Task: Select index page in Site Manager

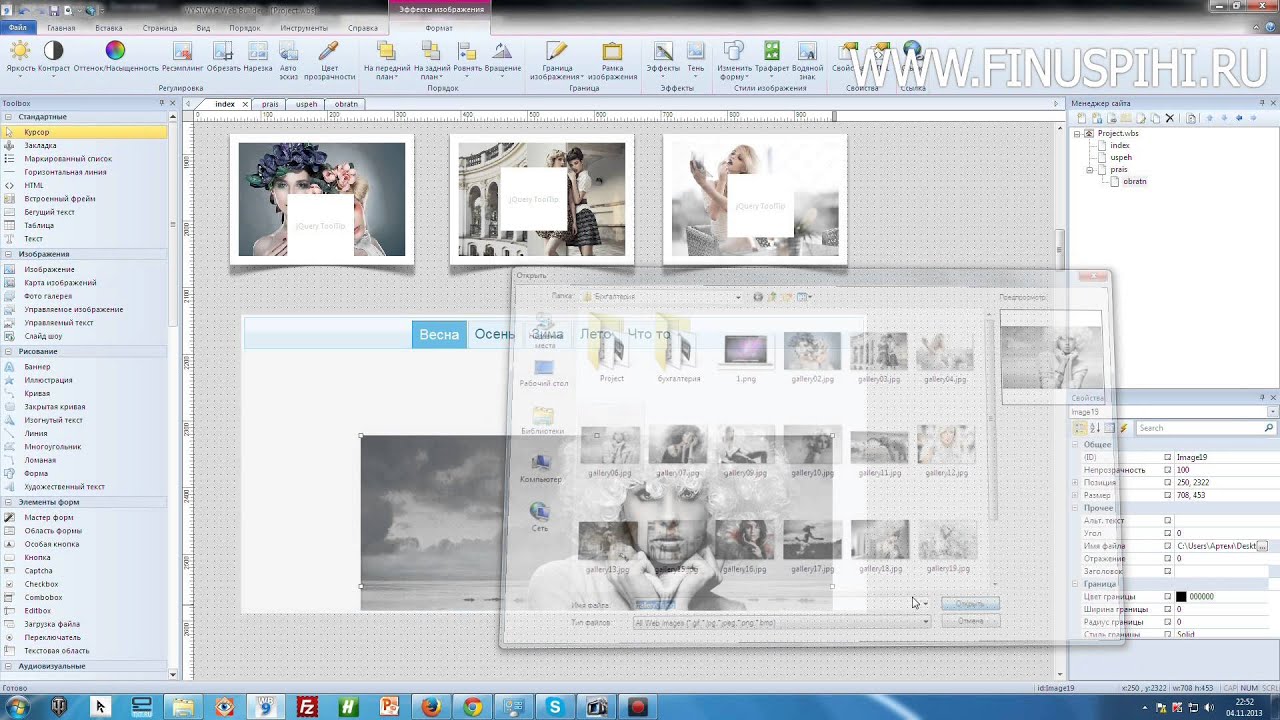Action: click(1119, 145)
